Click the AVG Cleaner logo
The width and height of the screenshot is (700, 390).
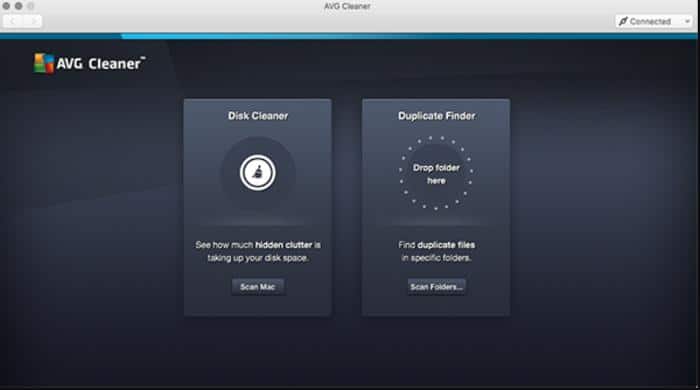coord(90,63)
